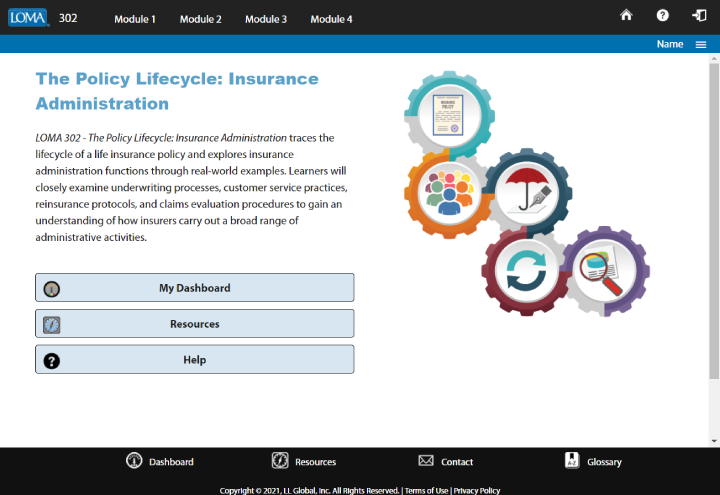Image resolution: width=720 pixels, height=495 pixels.
Task: Open Module 1 menu
Action: [x=135, y=19]
